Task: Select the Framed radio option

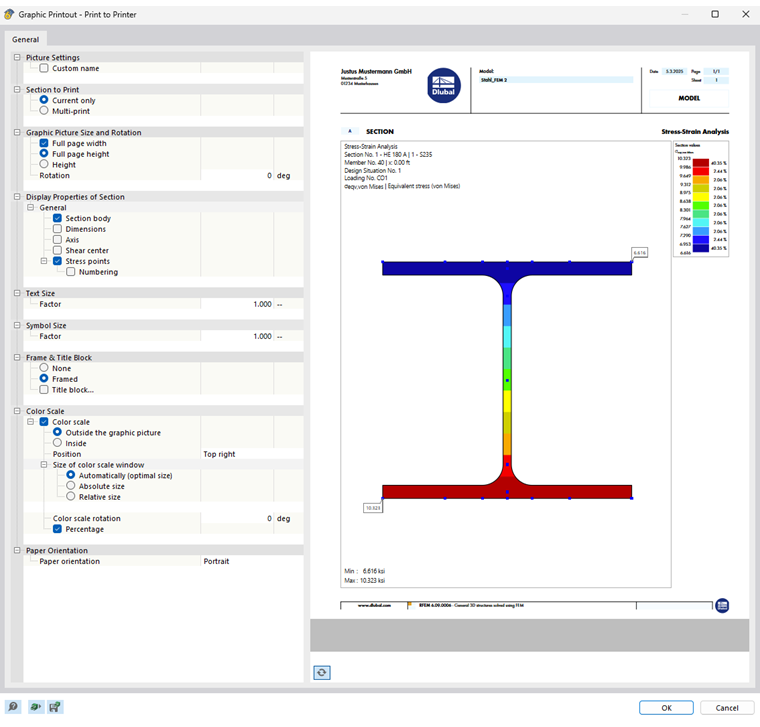Action: (x=44, y=379)
